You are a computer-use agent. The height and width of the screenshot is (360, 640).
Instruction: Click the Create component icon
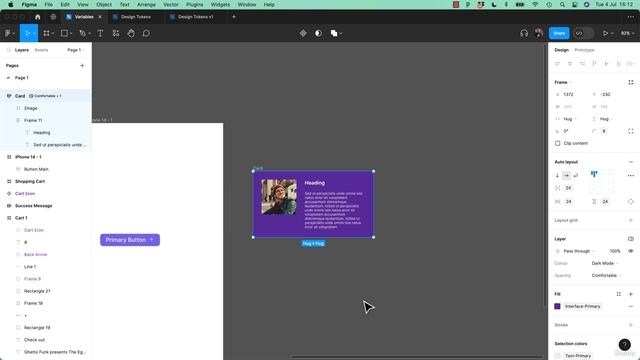[x=303, y=33]
